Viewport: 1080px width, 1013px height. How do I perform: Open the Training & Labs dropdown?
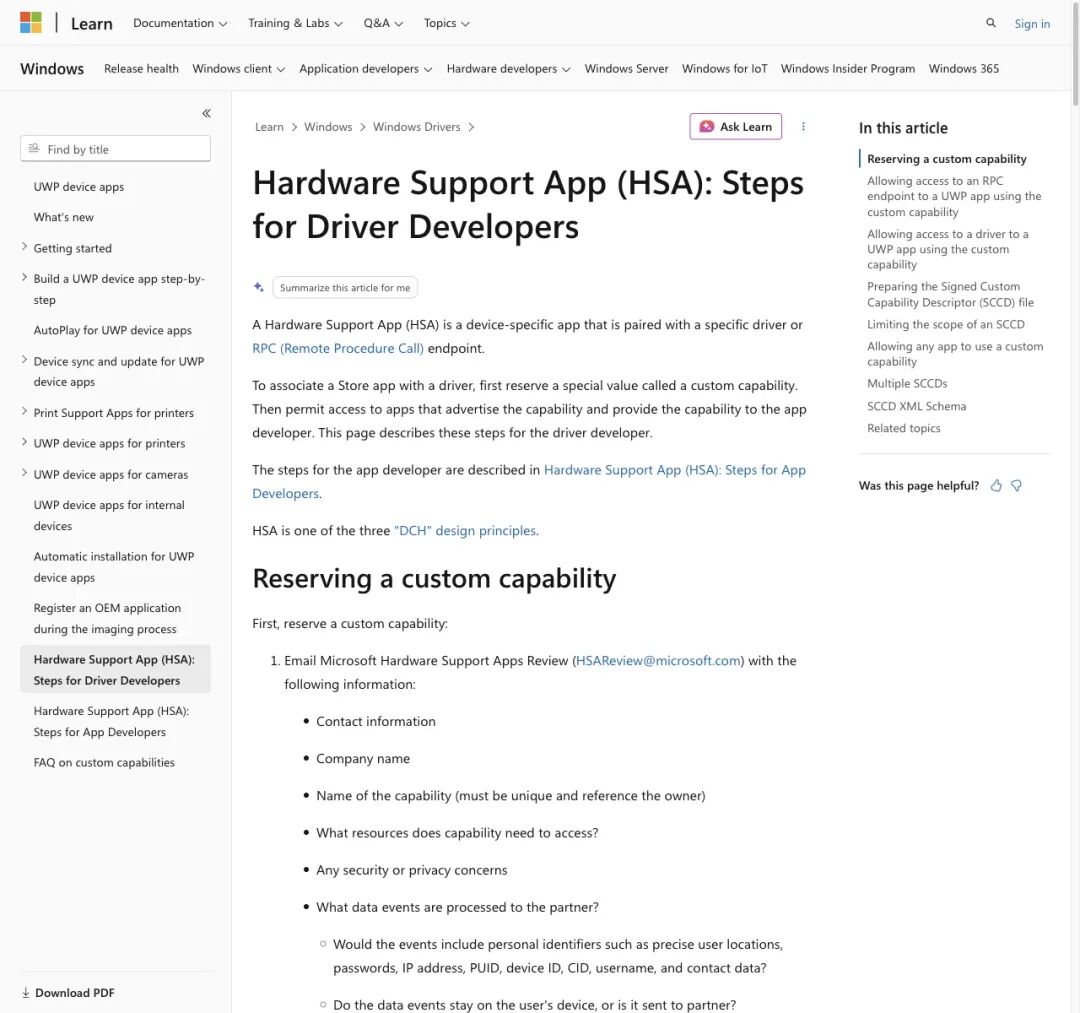coord(295,23)
